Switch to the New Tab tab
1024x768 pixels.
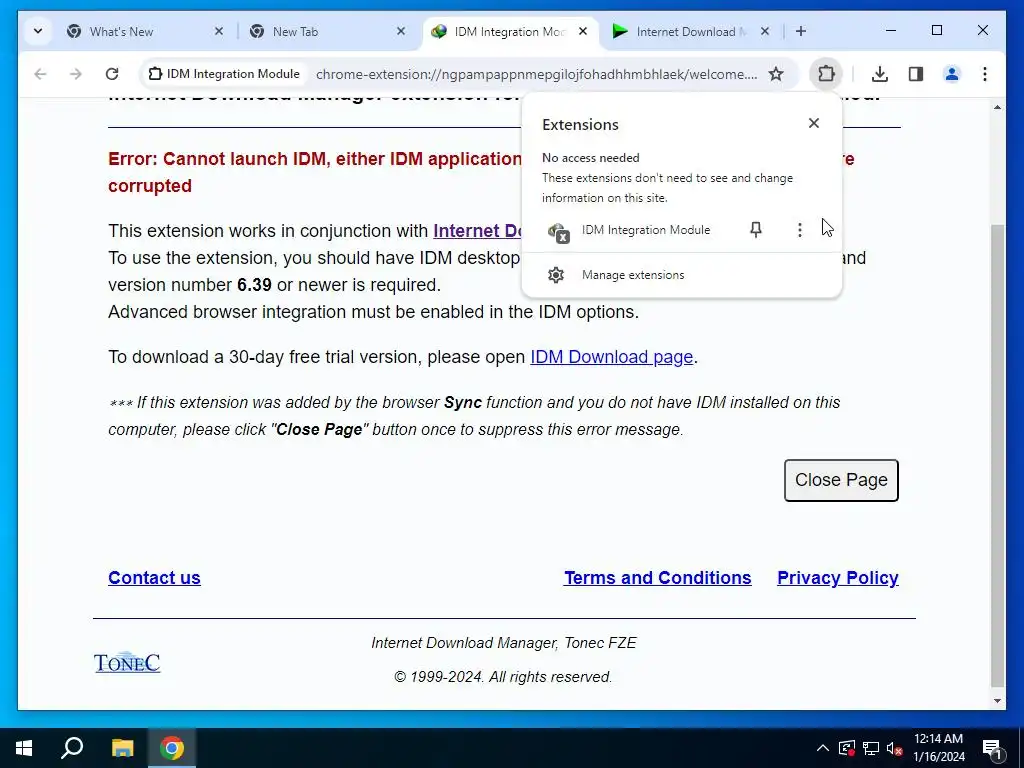click(295, 31)
